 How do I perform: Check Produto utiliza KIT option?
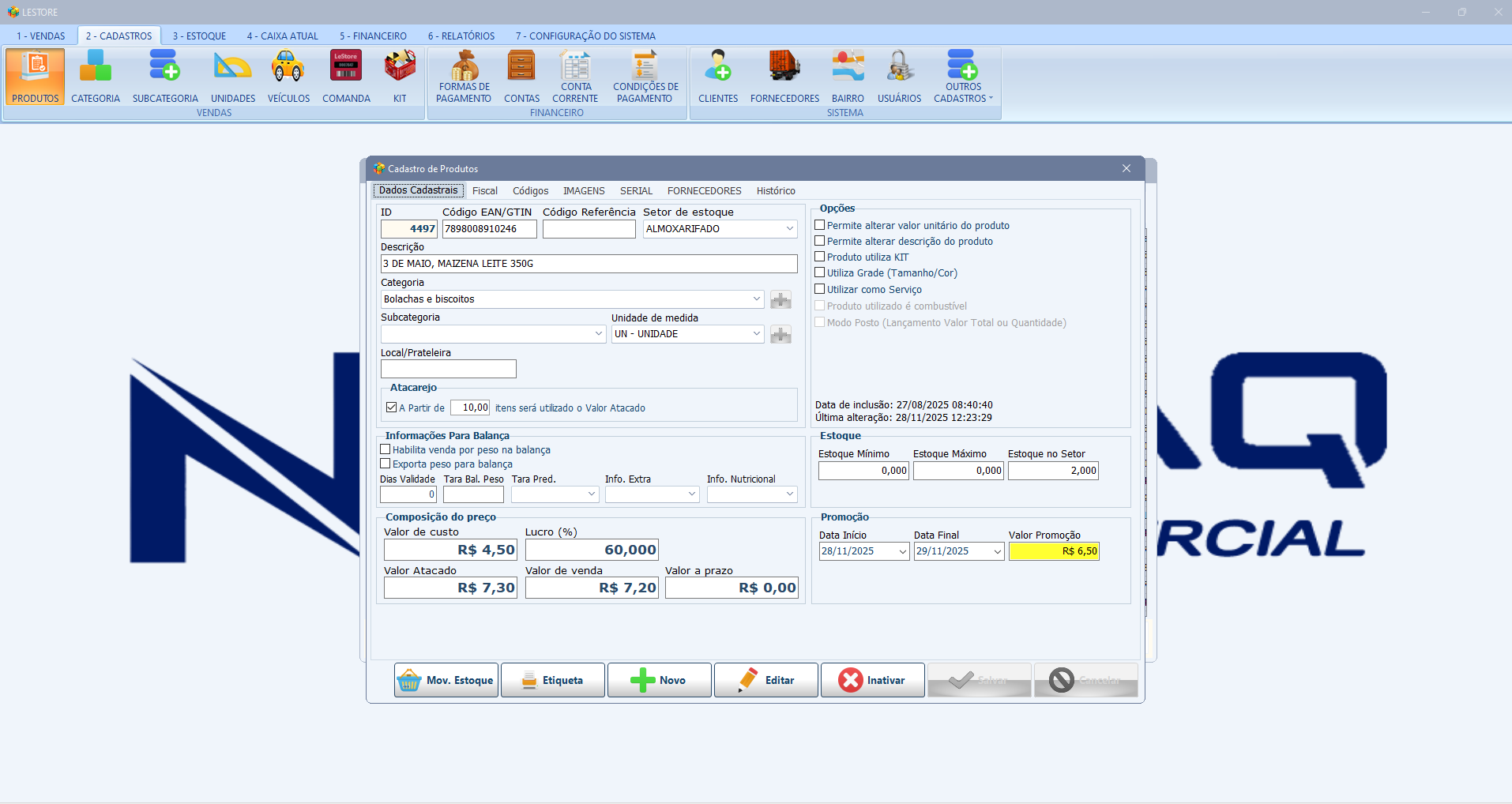click(x=820, y=257)
